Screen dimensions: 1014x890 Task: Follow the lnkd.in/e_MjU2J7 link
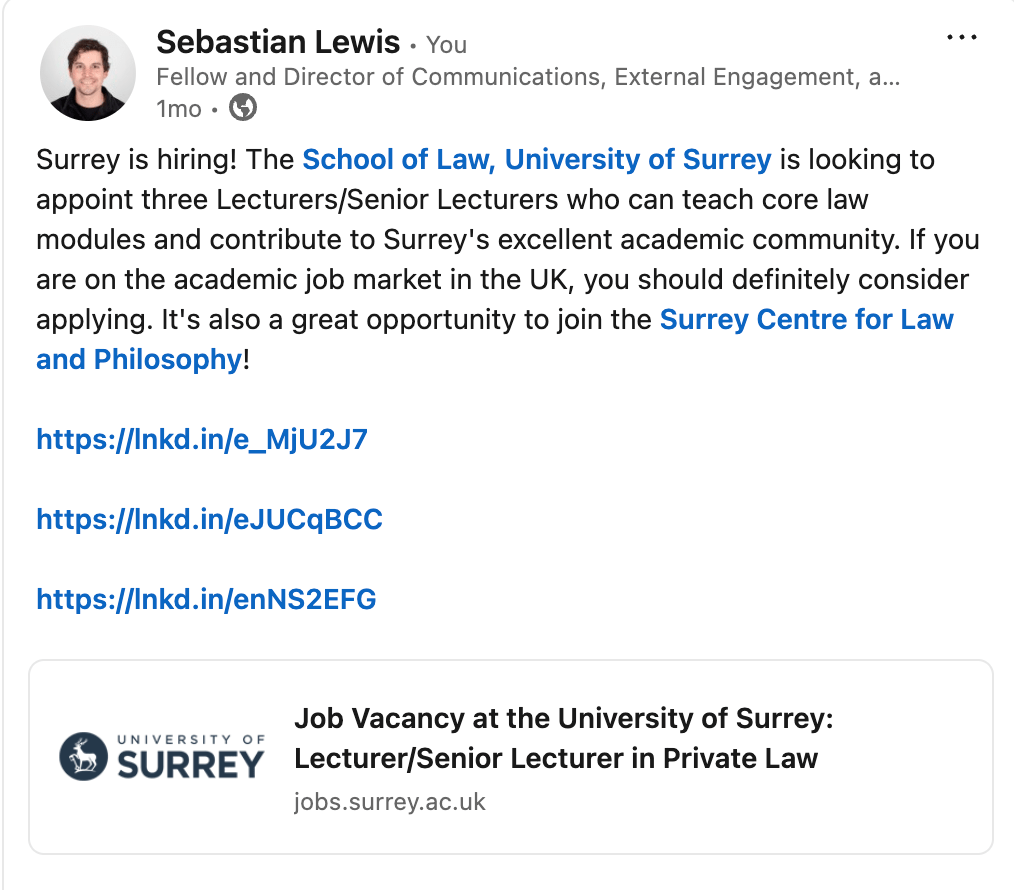tap(202, 439)
